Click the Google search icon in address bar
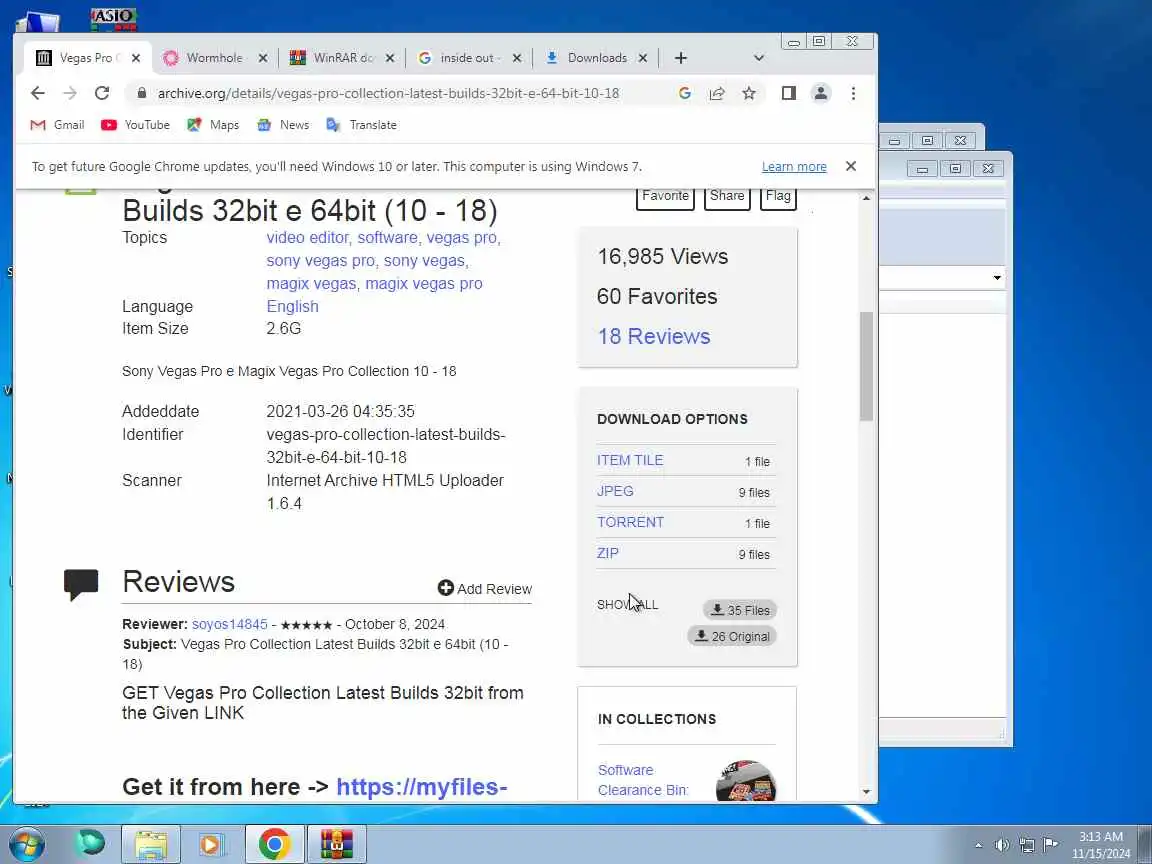 [x=685, y=93]
